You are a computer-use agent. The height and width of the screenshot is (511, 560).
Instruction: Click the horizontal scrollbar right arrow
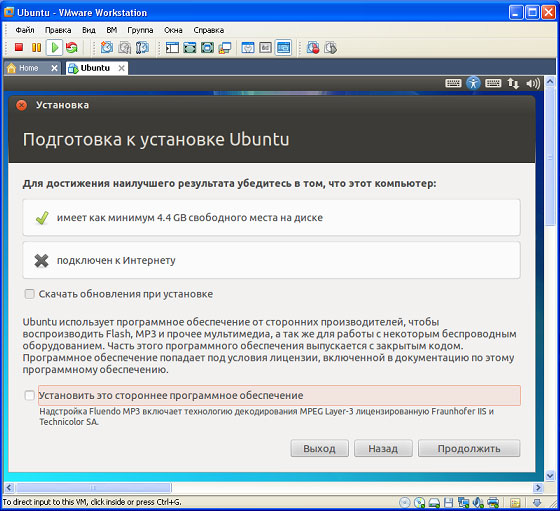pyautogui.click(x=538, y=487)
